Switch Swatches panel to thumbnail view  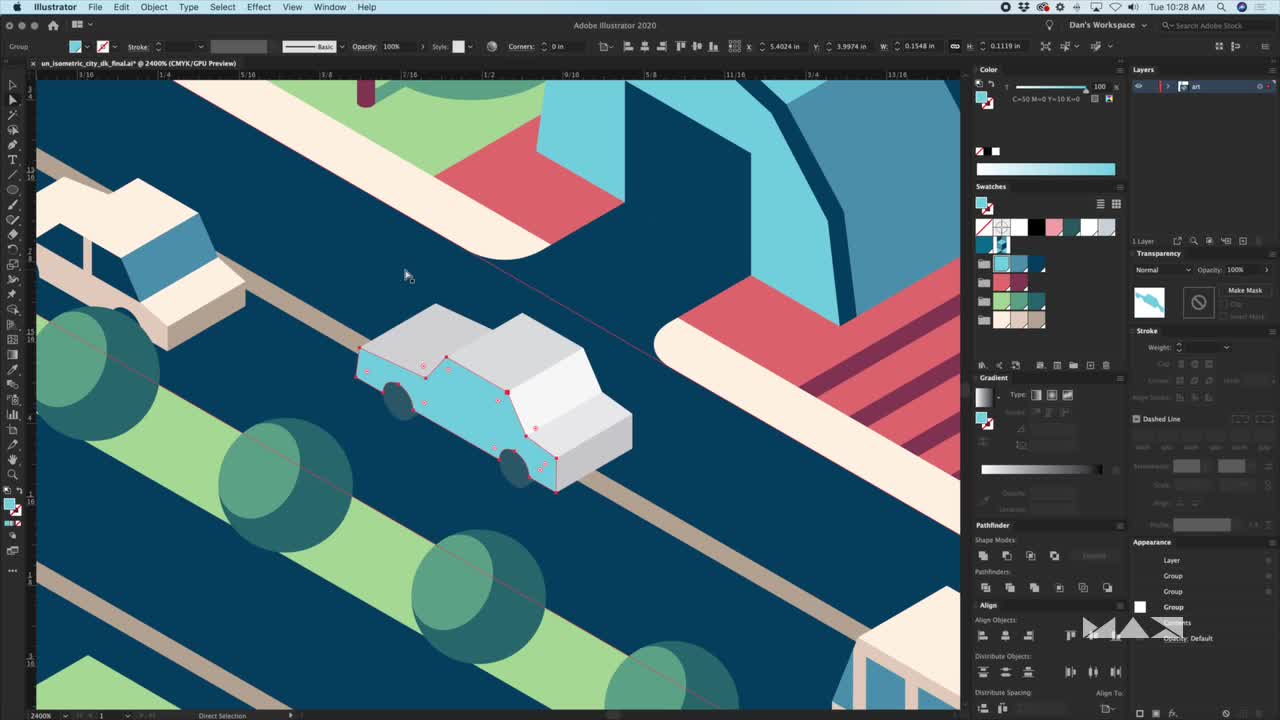tap(1116, 204)
